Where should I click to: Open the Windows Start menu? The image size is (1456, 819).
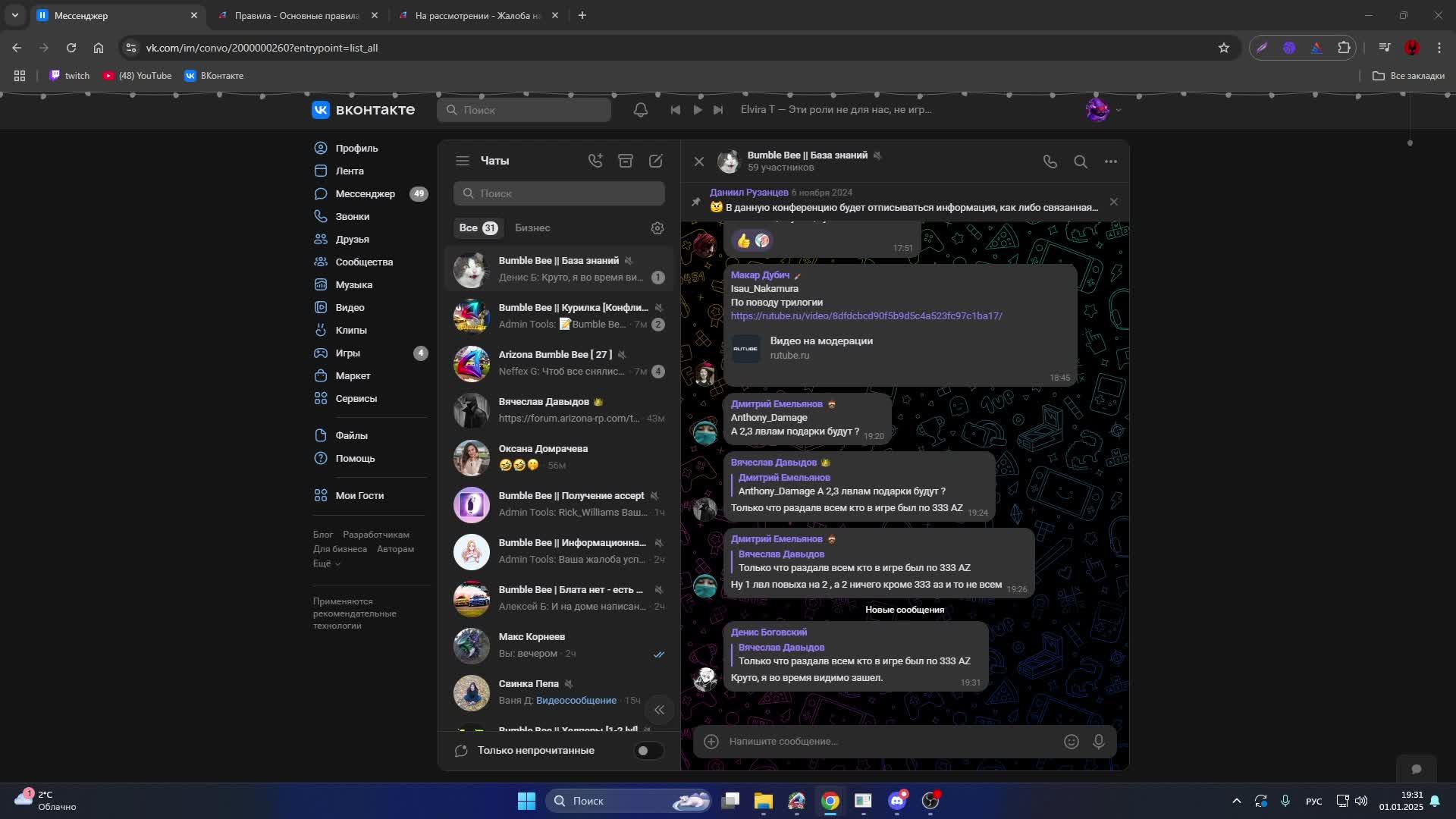coord(526,801)
